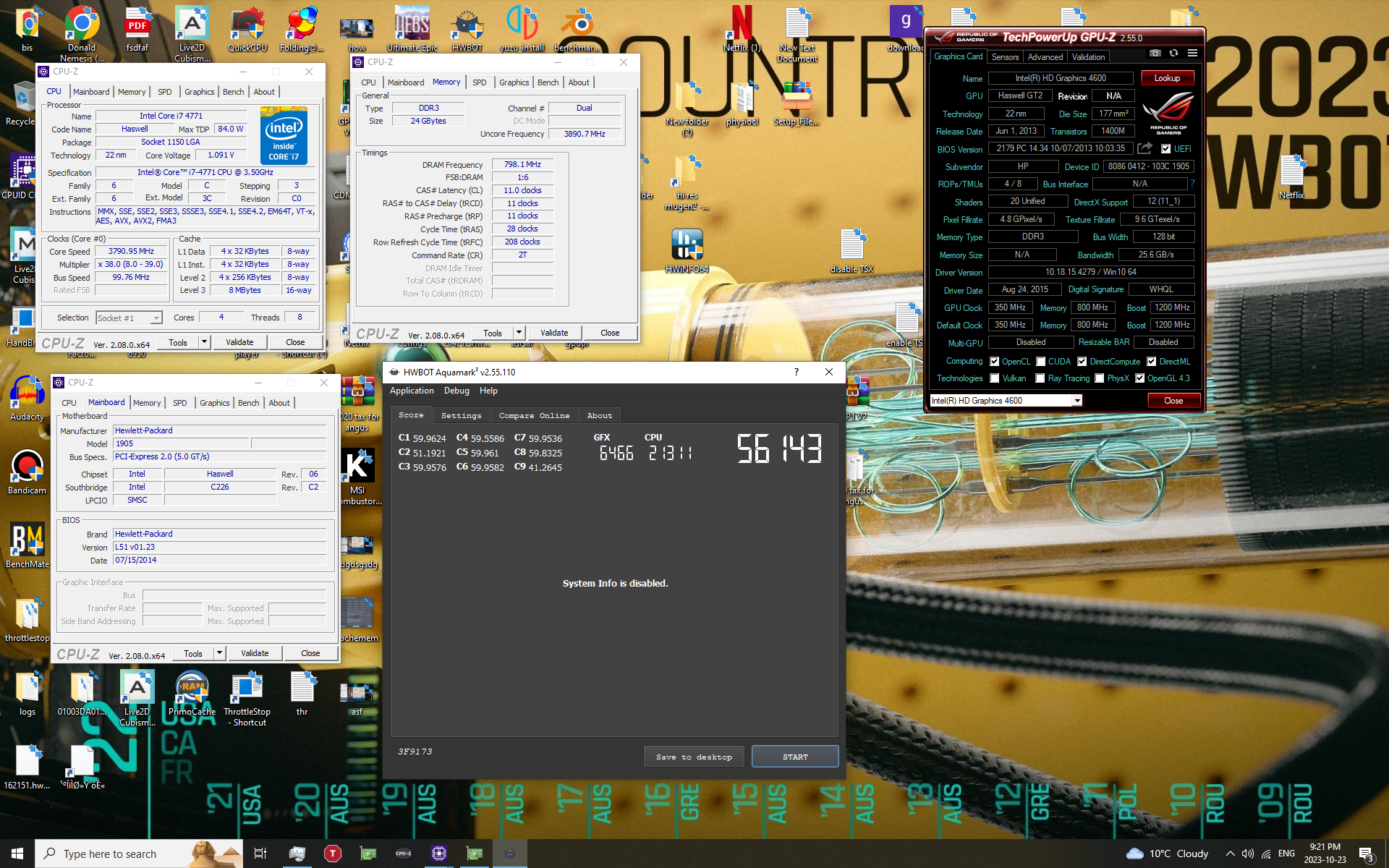Viewport: 1389px width, 868px height.
Task: Click Save to desktop in HWBOT Aquamark
Action: click(694, 757)
